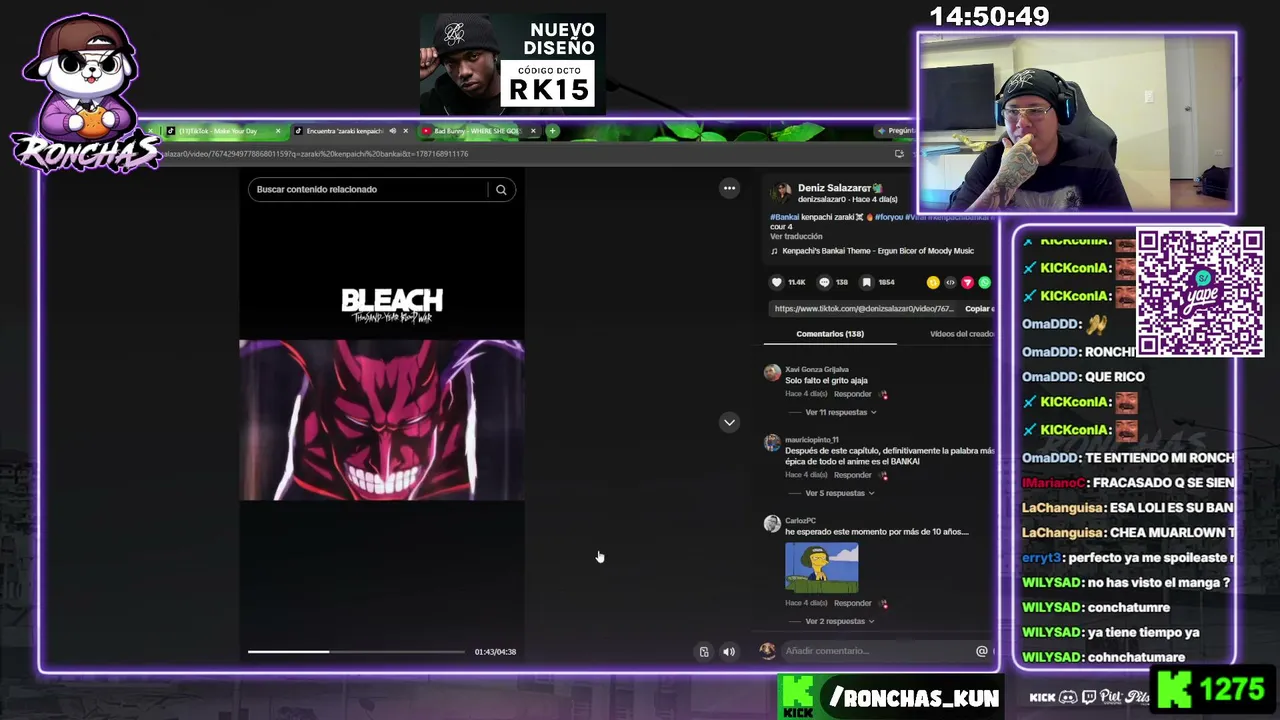The image size is (1280, 720).
Task: Open Deniz Salazar's profile avatar
Action: (781, 192)
